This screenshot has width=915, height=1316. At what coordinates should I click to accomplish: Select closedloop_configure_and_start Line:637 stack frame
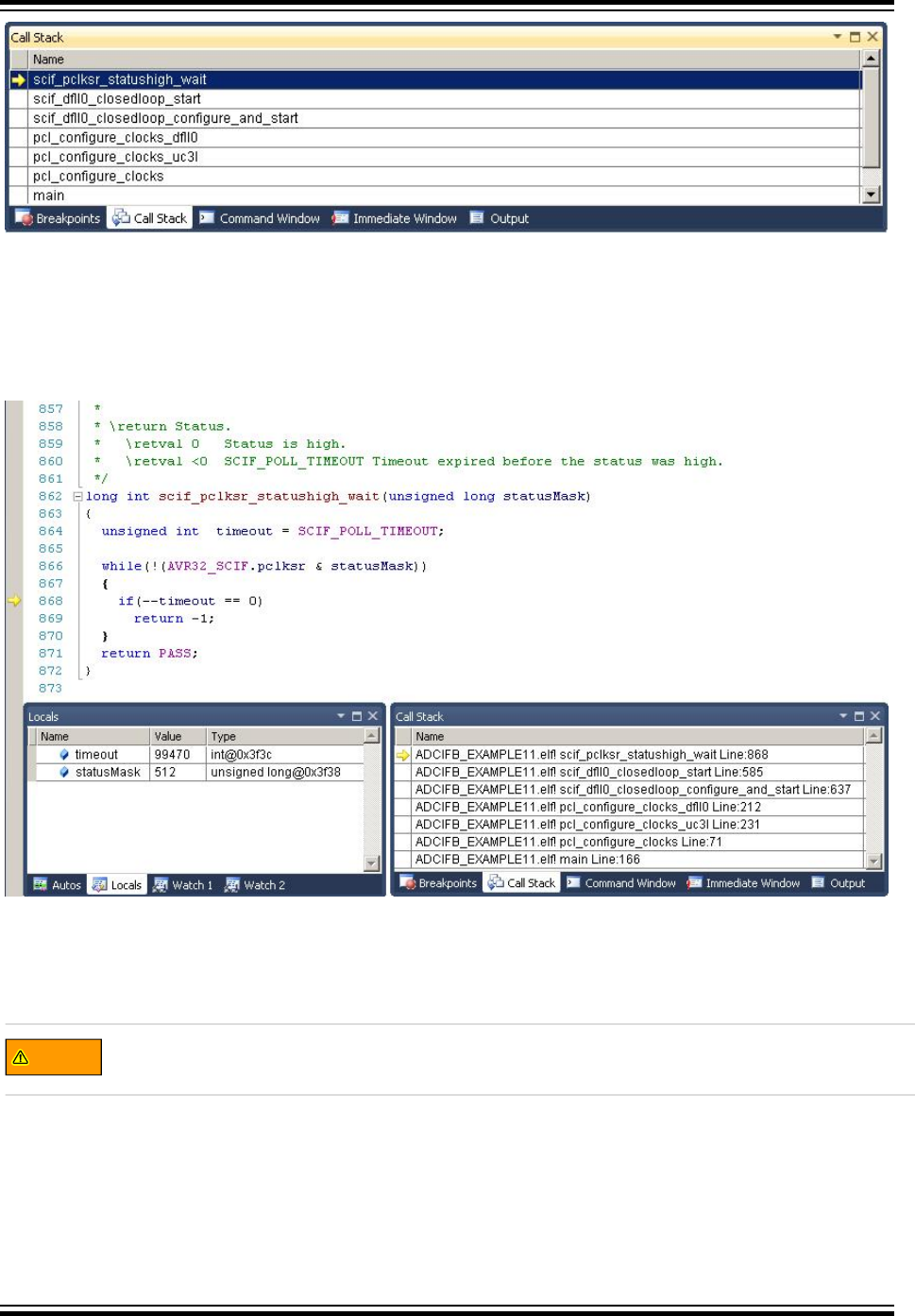point(631,789)
